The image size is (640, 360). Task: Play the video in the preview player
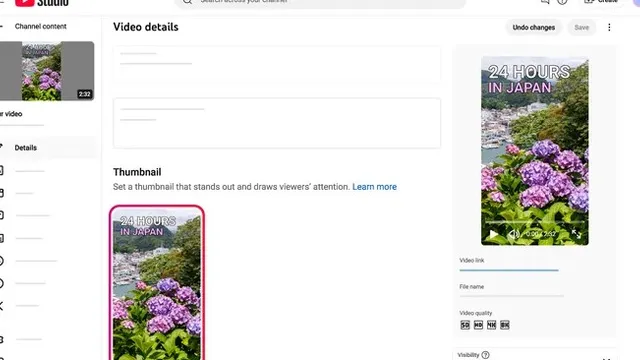pos(493,234)
